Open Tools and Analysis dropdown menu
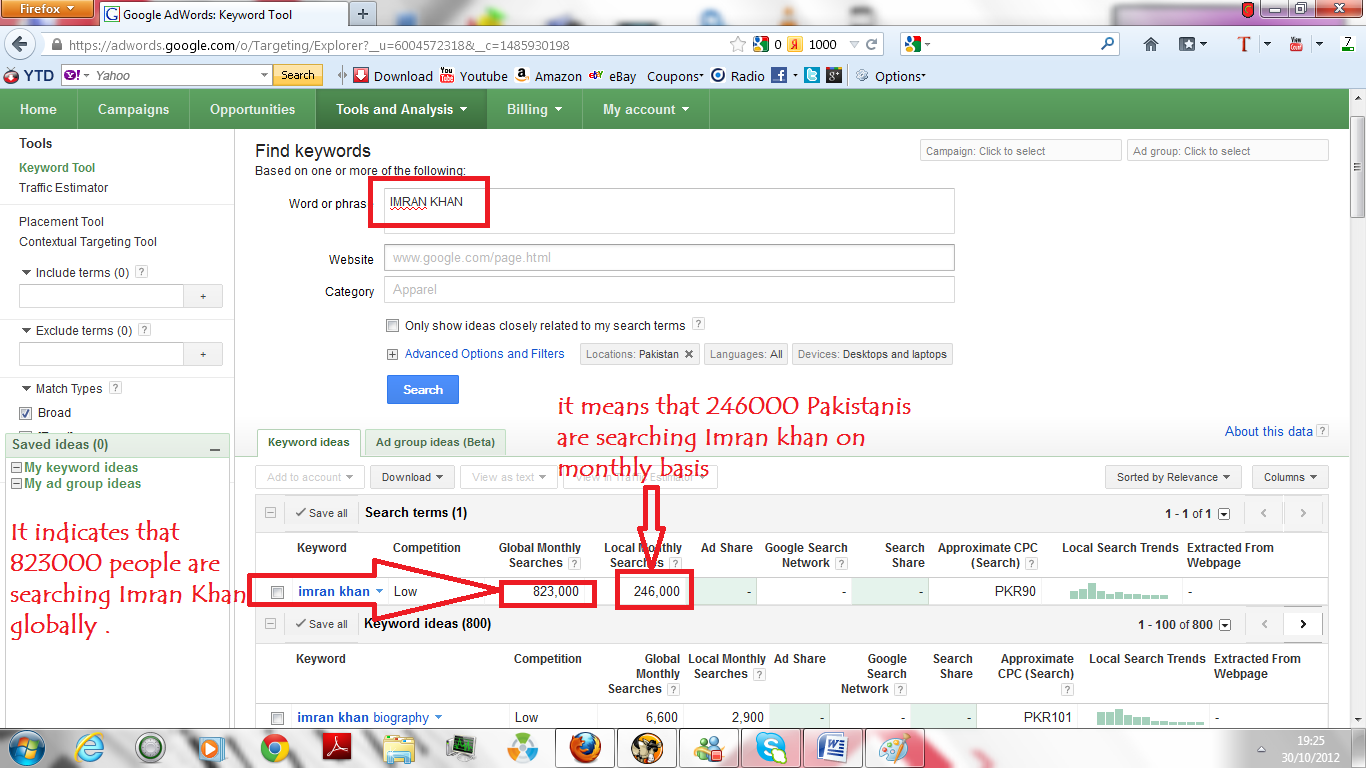Image resolution: width=1366 pixels, height=768 pixels. coord(402,110)
